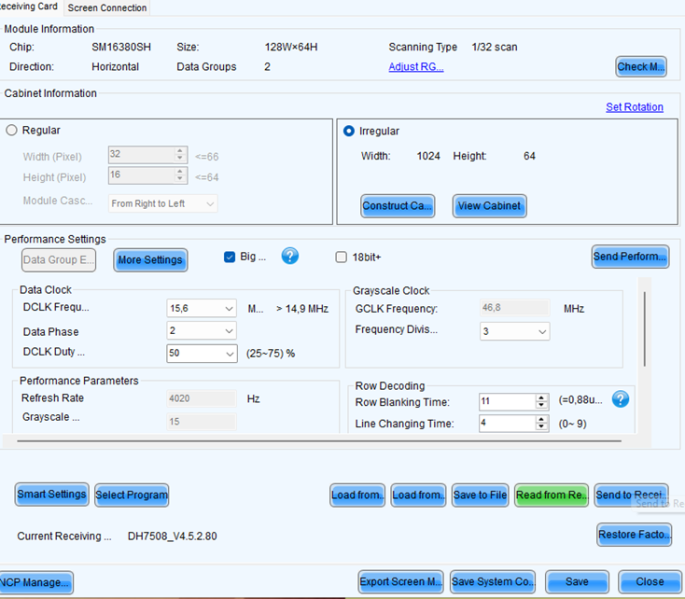The image size is (685, 599).
Task: Enable the 18bit+ checkbox
Action: click(341, 257)
